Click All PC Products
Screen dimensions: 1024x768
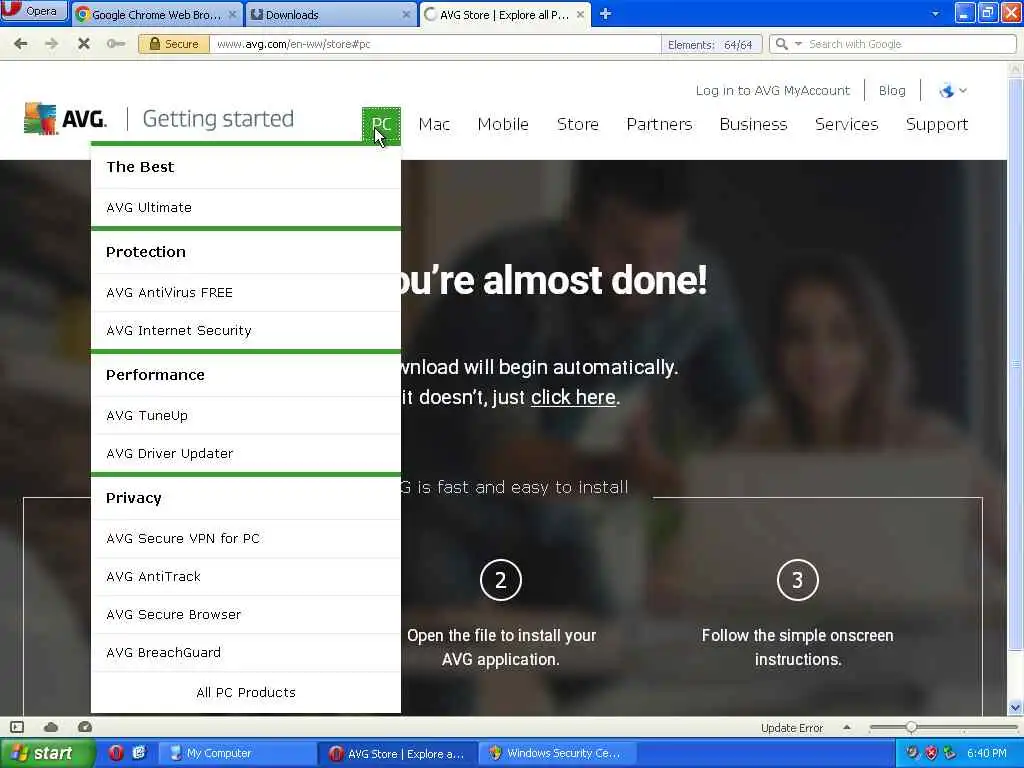246,692
